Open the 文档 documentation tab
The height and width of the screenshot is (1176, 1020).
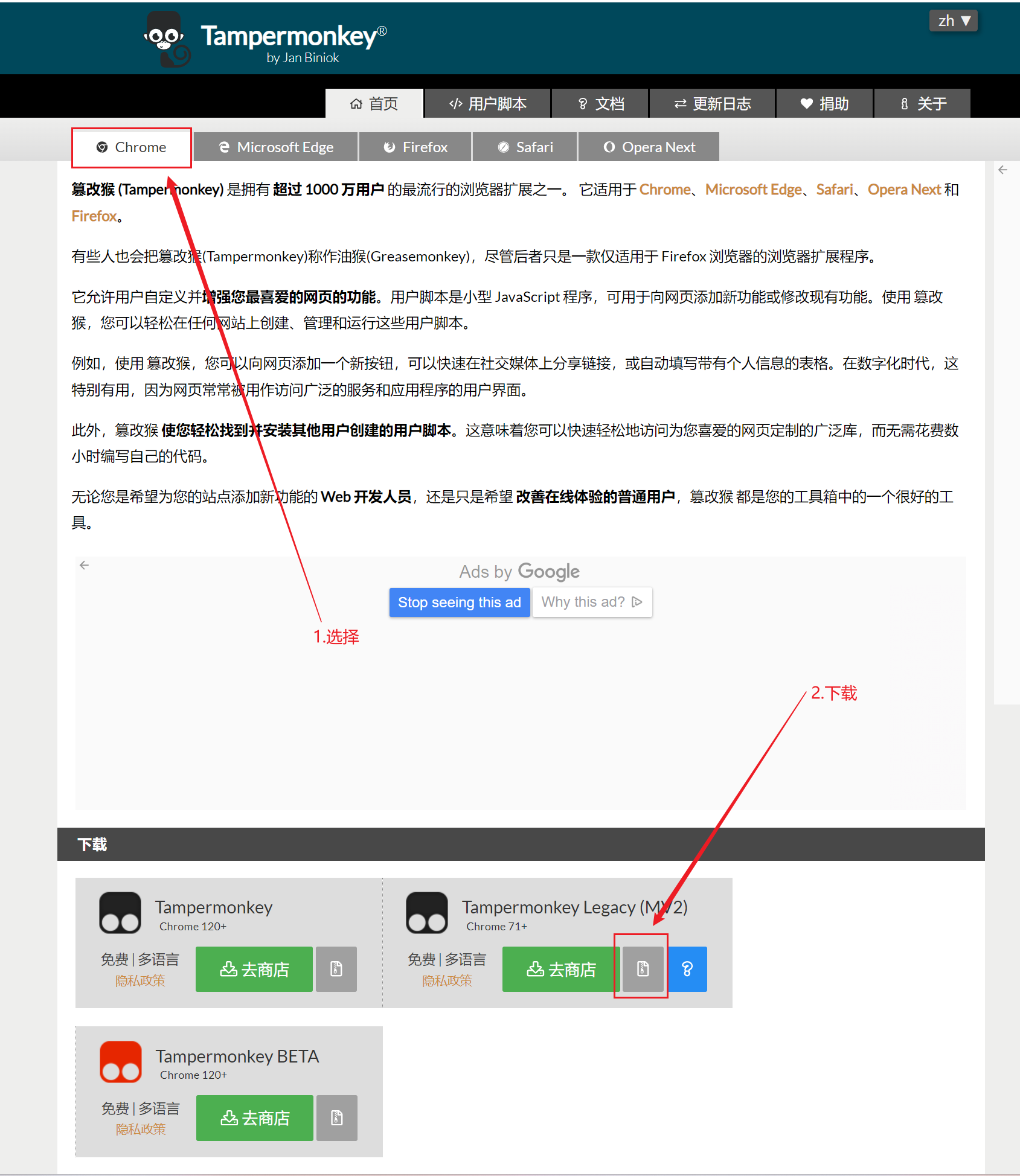coord(600,104)
